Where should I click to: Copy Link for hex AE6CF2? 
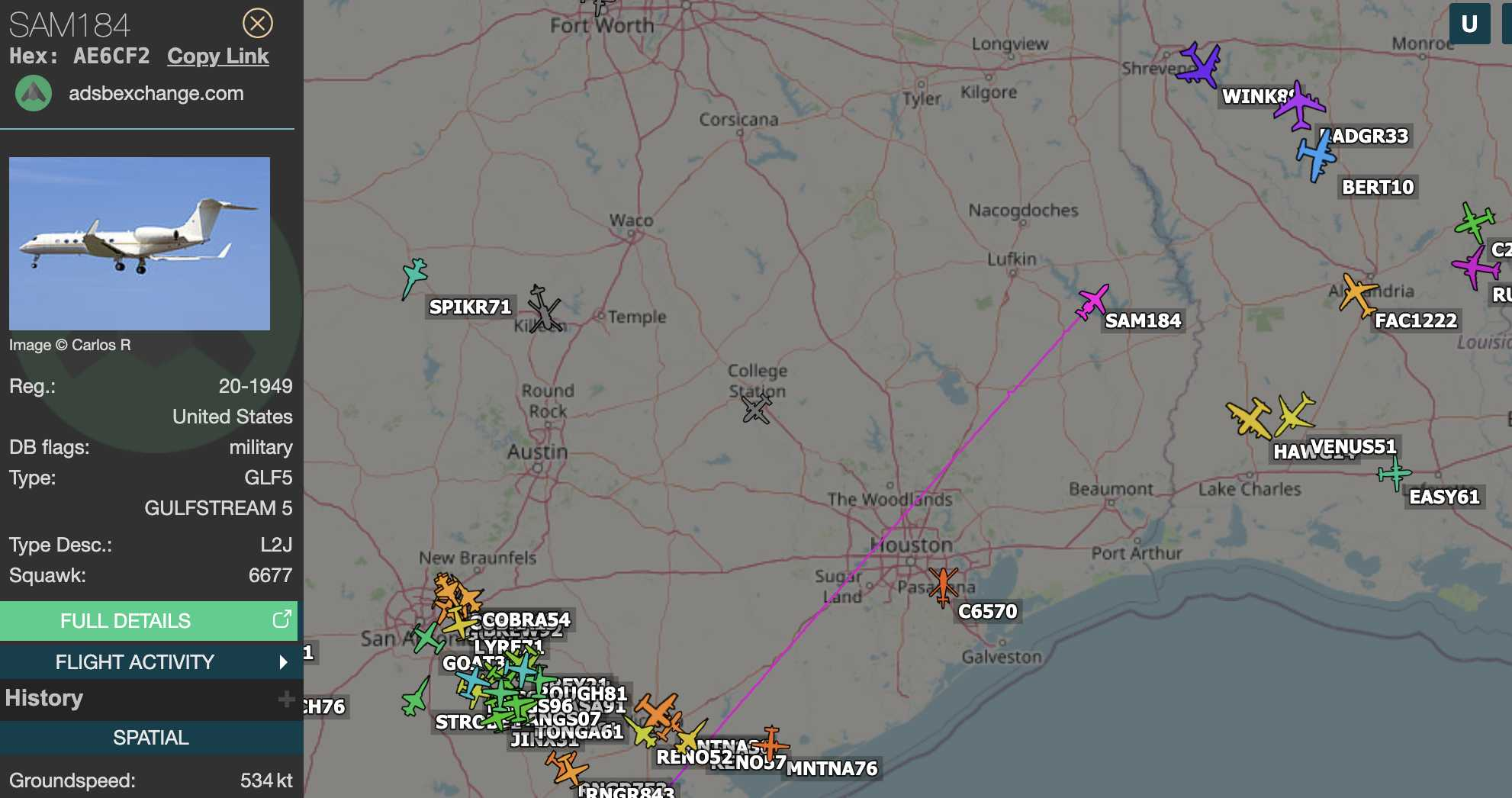point(218,56)
